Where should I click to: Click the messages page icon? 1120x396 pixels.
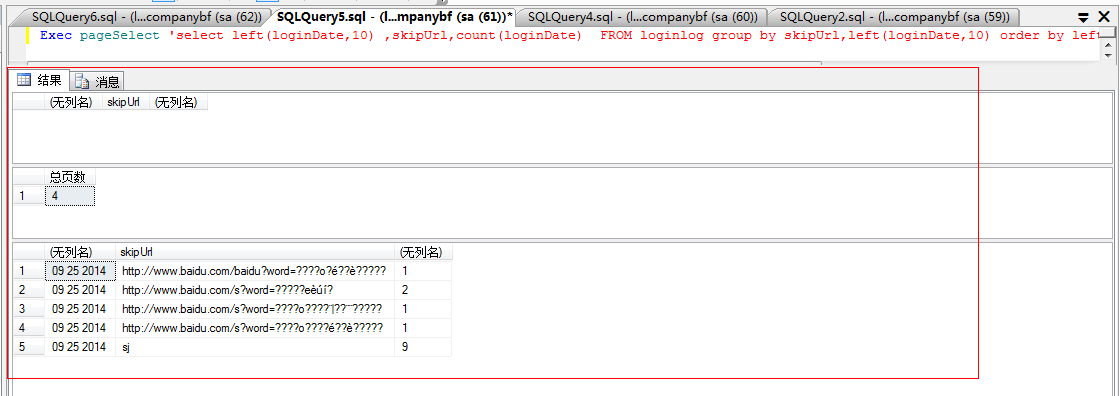[82, 81]
